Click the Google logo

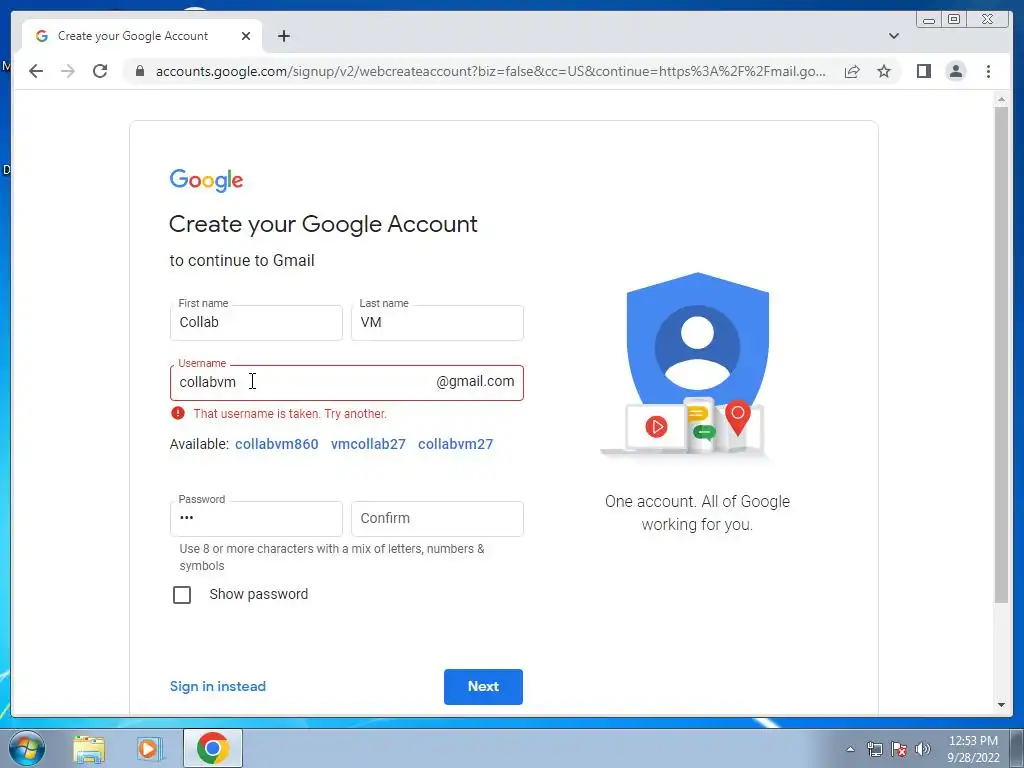[x=206, y=180]
